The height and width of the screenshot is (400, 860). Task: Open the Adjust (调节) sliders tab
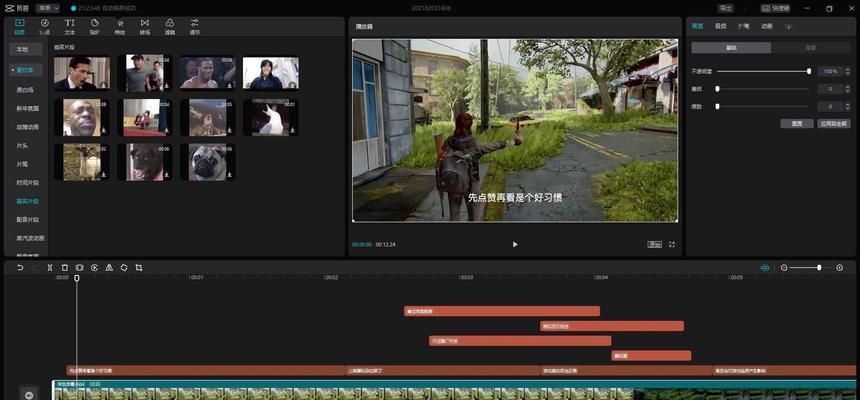pyautogui.click(x=195, y=26)
